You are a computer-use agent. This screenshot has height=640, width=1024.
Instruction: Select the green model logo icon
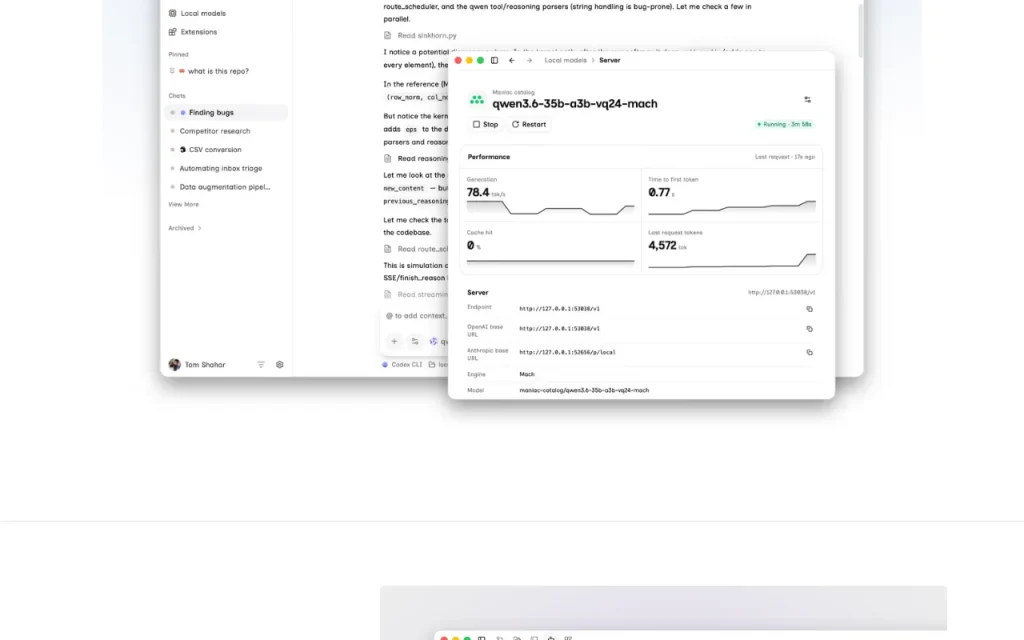tap(477, 100)
